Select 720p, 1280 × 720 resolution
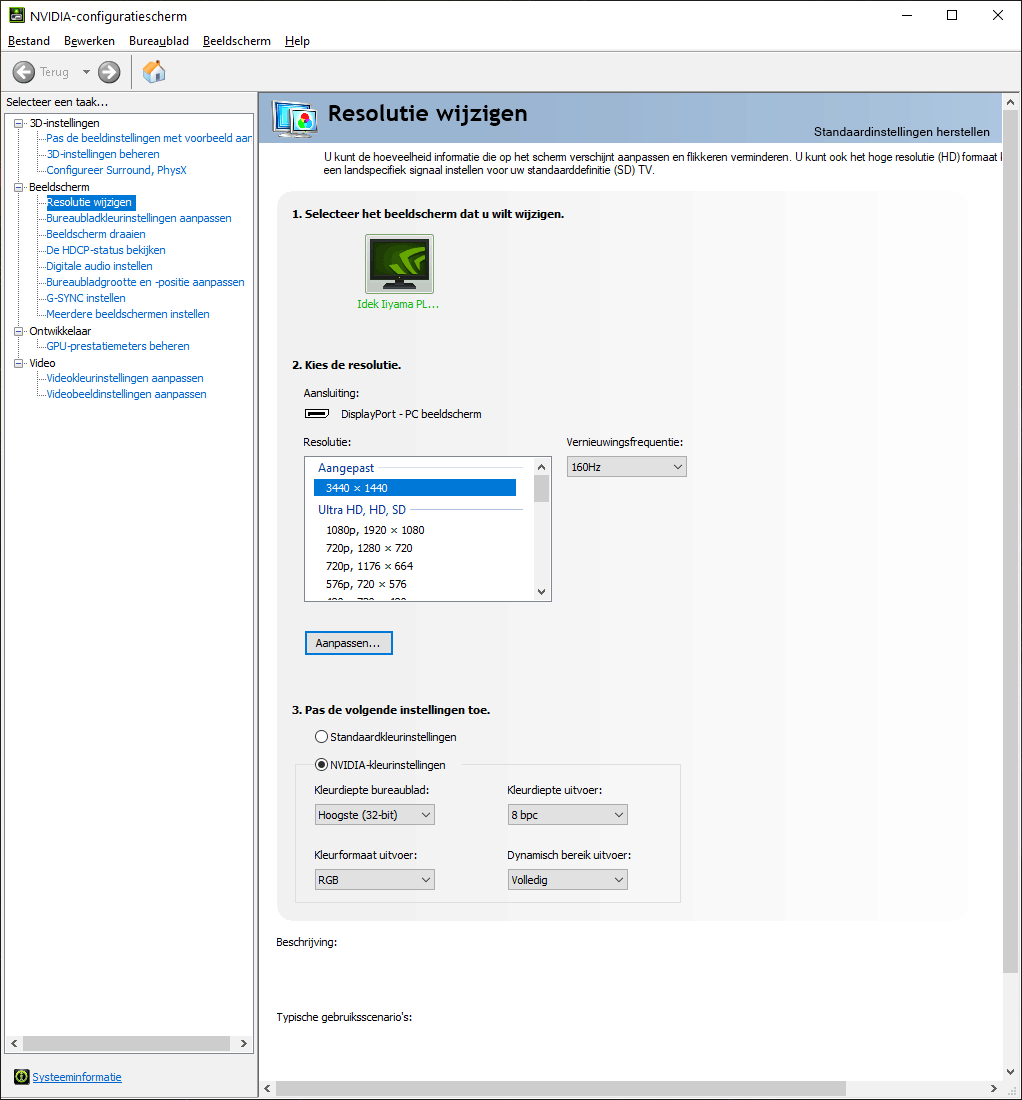 coord(369,548)
